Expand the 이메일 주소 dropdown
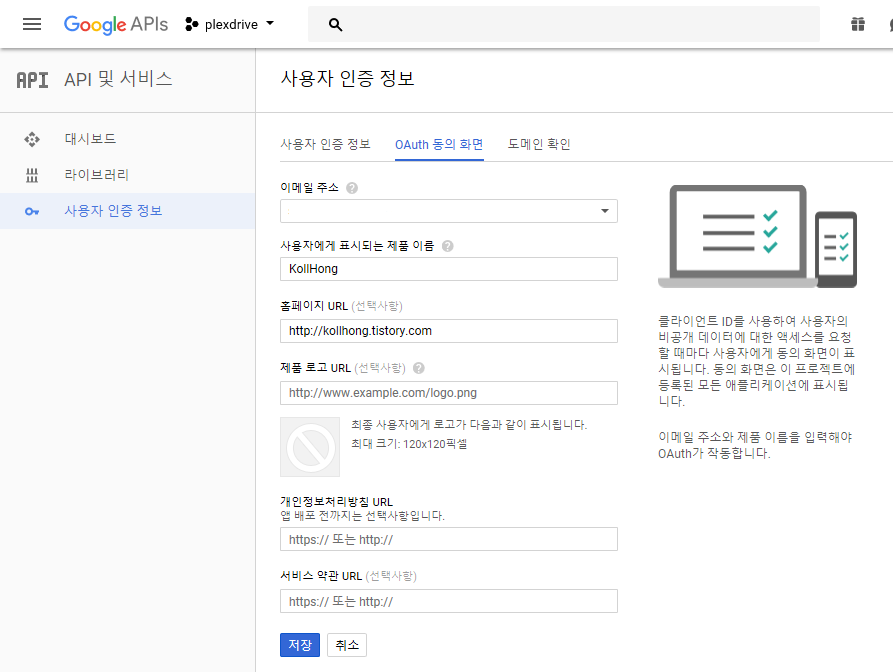The height and width of the screenshot is (672, 893). [449, 211]
